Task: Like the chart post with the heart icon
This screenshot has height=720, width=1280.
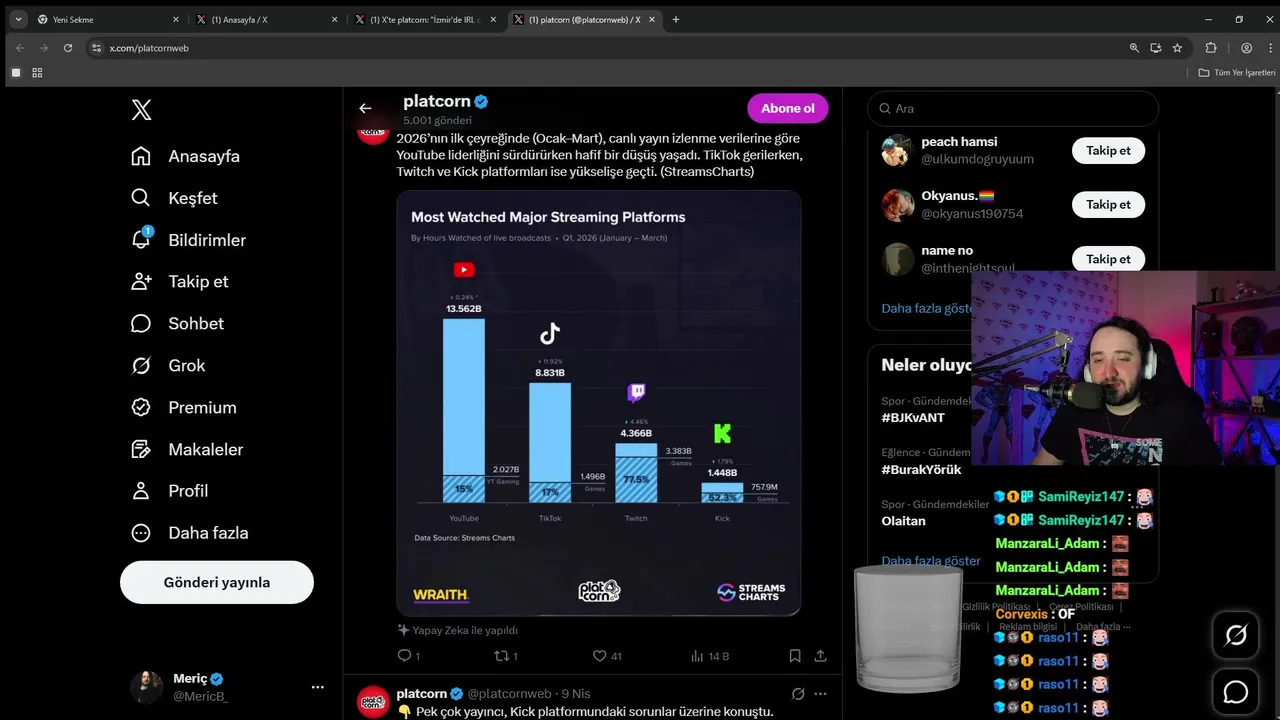Action: pos(600,656)
